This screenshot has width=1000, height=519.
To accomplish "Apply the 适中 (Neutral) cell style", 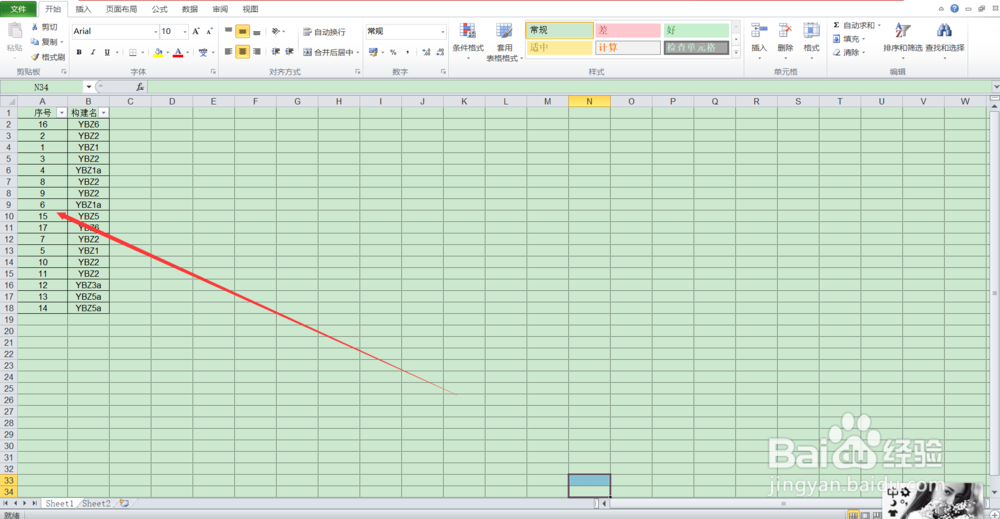I will click(x=559, y=48).
